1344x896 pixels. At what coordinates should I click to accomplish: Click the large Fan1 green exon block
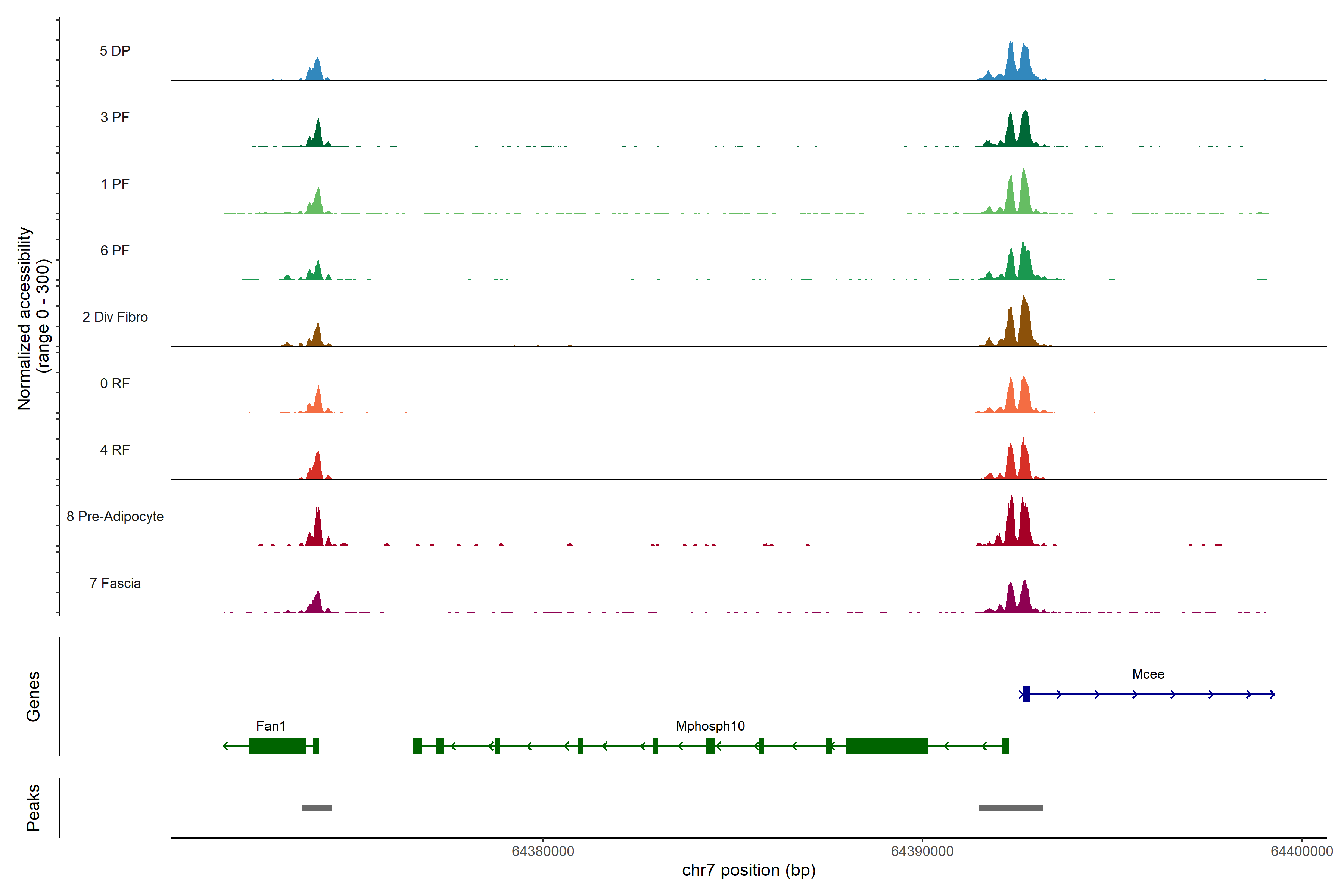click(x=278, y=746)
